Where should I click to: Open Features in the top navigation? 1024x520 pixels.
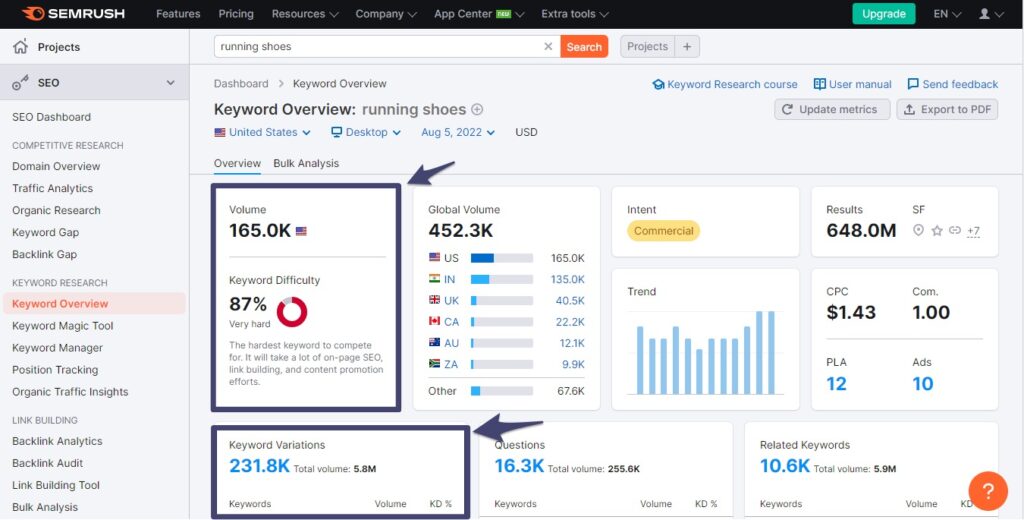tap(178, 14)
